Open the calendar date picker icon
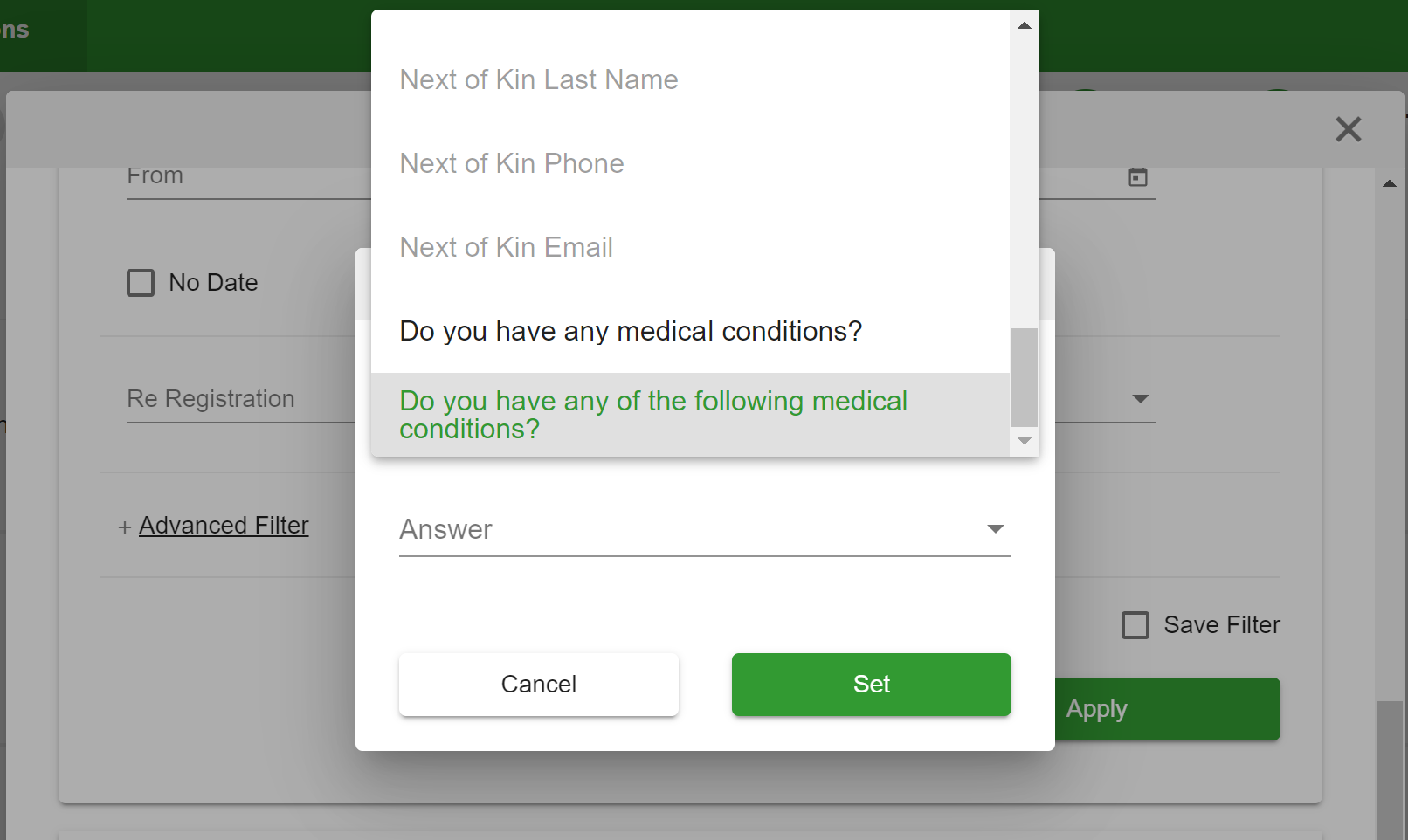This screenshot has height=840, width=1408. 1138,177
